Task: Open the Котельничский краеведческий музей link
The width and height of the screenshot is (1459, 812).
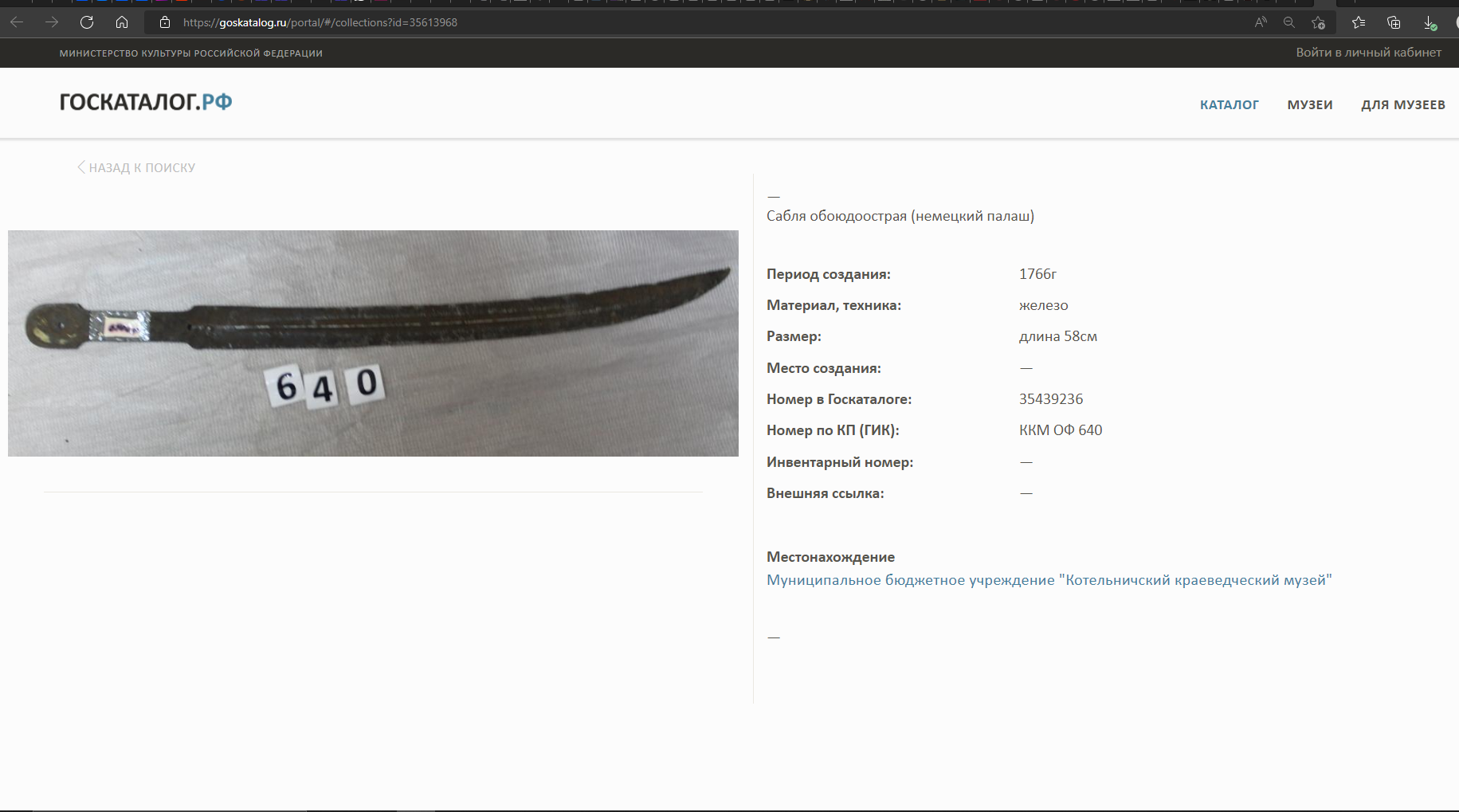Action: (1049, 580)
